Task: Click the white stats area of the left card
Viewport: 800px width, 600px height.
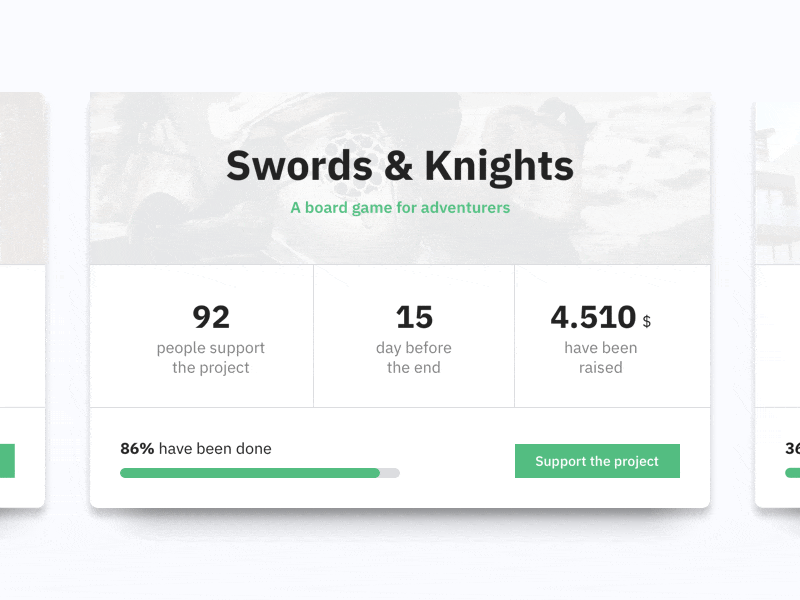Action: 22,335
